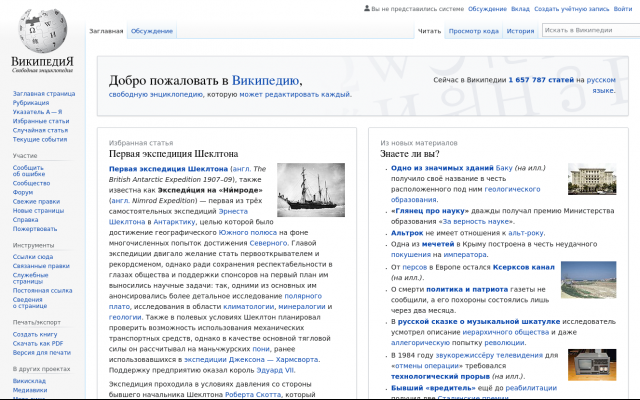Open the Вклад link
Image resolution: width=640 pixels, height=400 pixels.
[x=520, y=9]
